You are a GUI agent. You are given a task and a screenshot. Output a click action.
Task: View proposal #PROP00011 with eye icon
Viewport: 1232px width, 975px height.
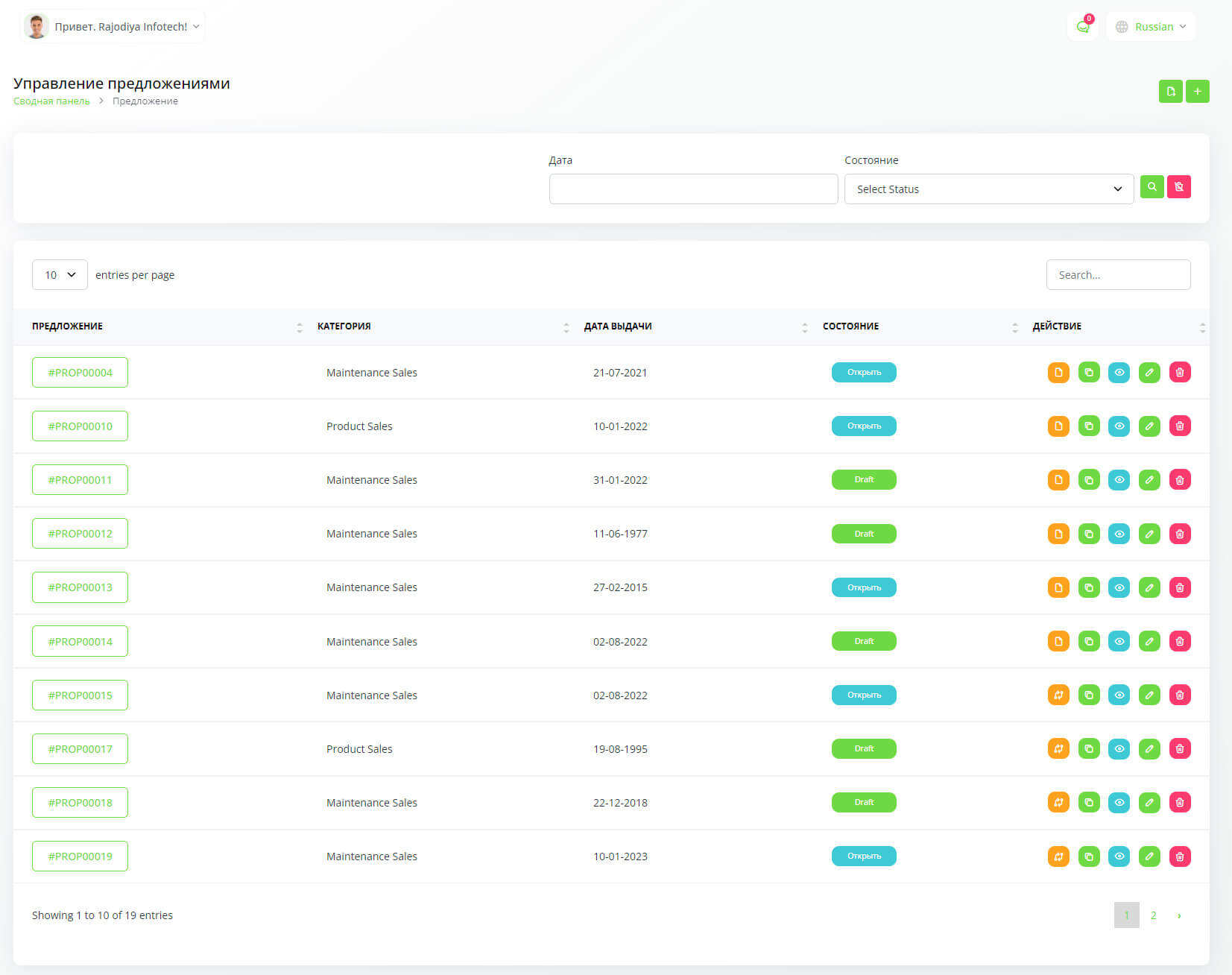coord(1119,480)
